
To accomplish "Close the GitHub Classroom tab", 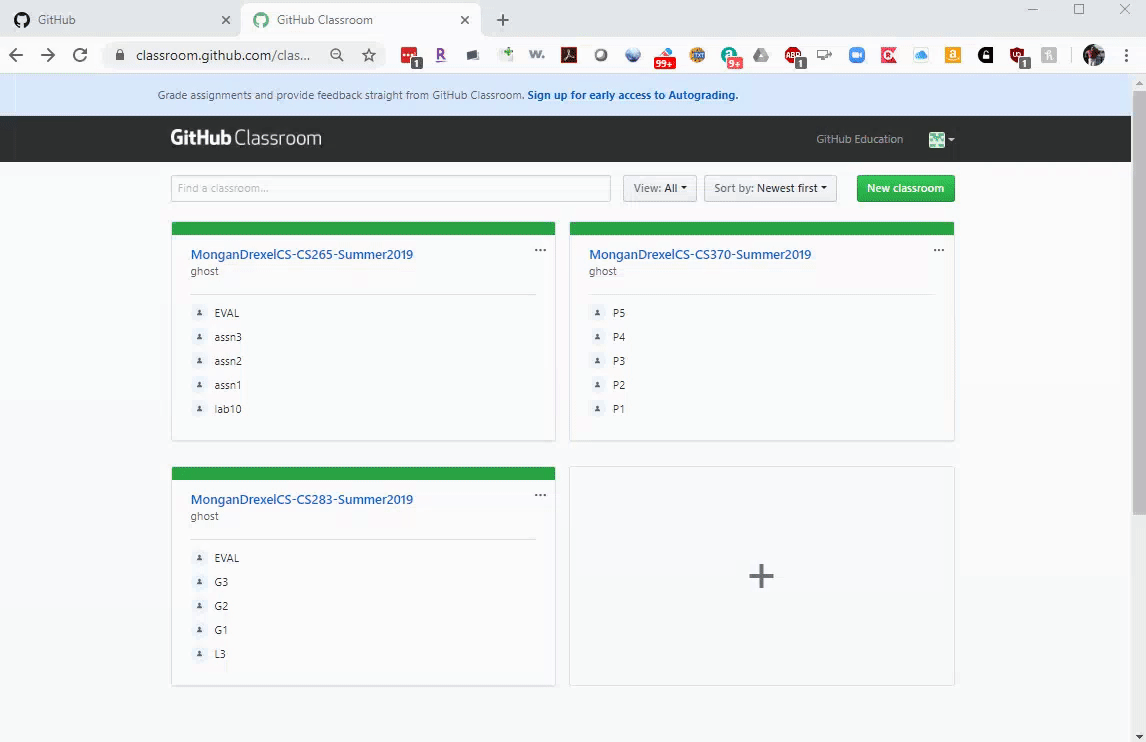I will 465,20.
